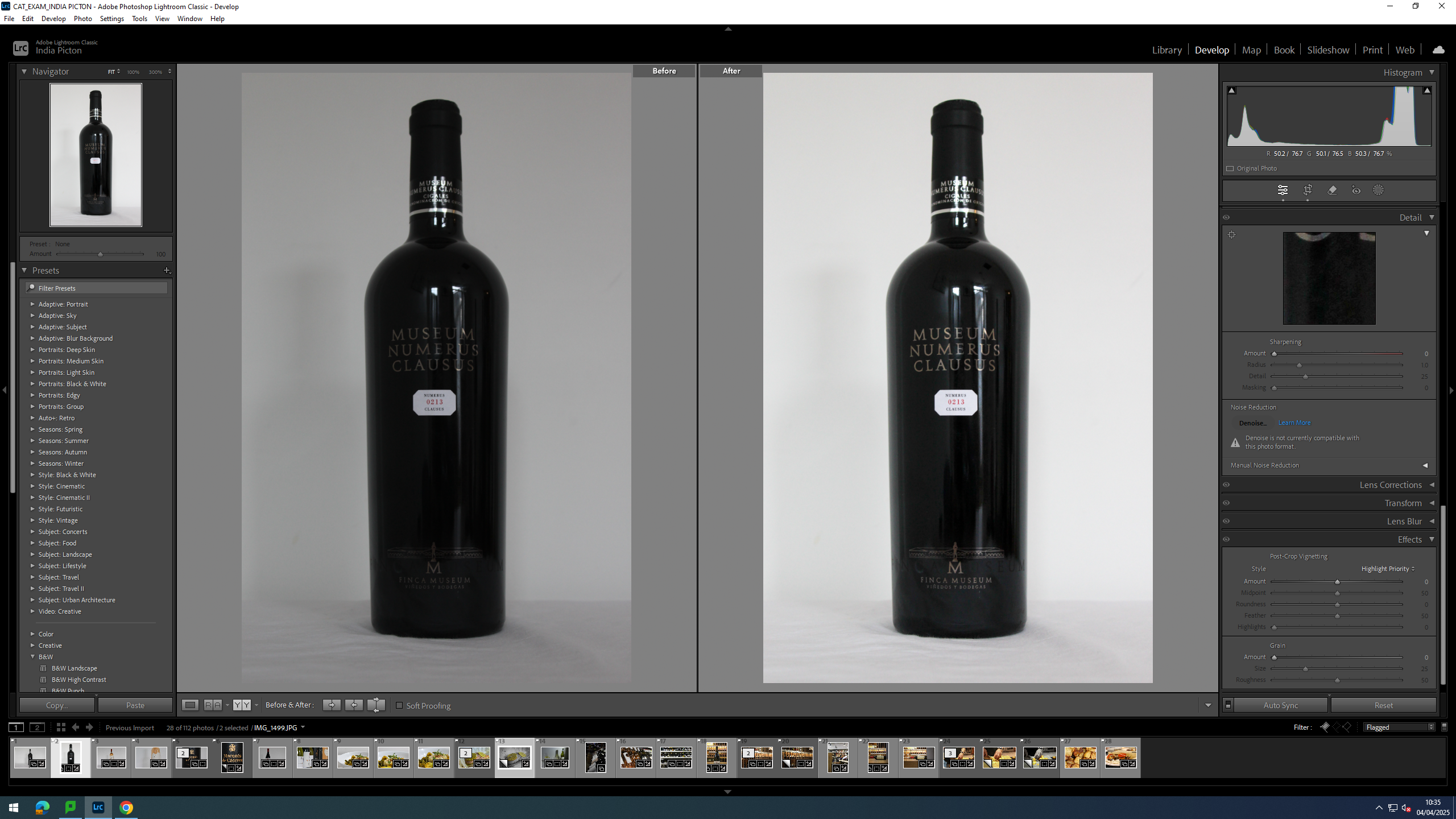Click the Reset button
This screenshot has height=819, width=1456.
click(x=1383, y=705)
